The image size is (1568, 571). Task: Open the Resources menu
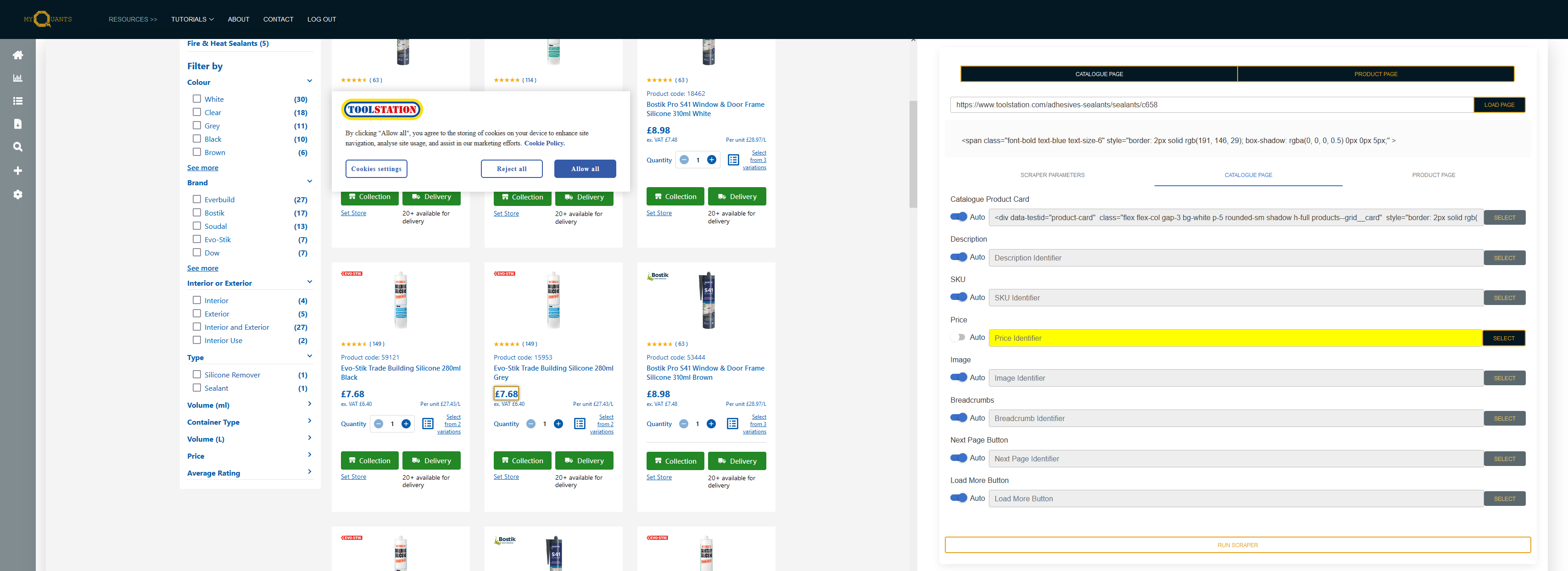tap(133, 19)
